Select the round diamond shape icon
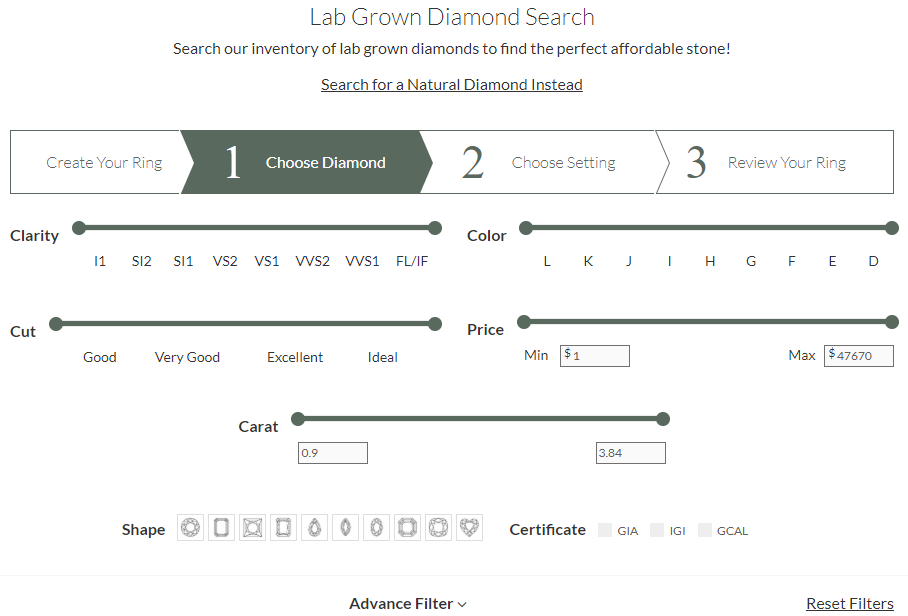Viewport: 908px width, 616px height. tap(190, 528)
